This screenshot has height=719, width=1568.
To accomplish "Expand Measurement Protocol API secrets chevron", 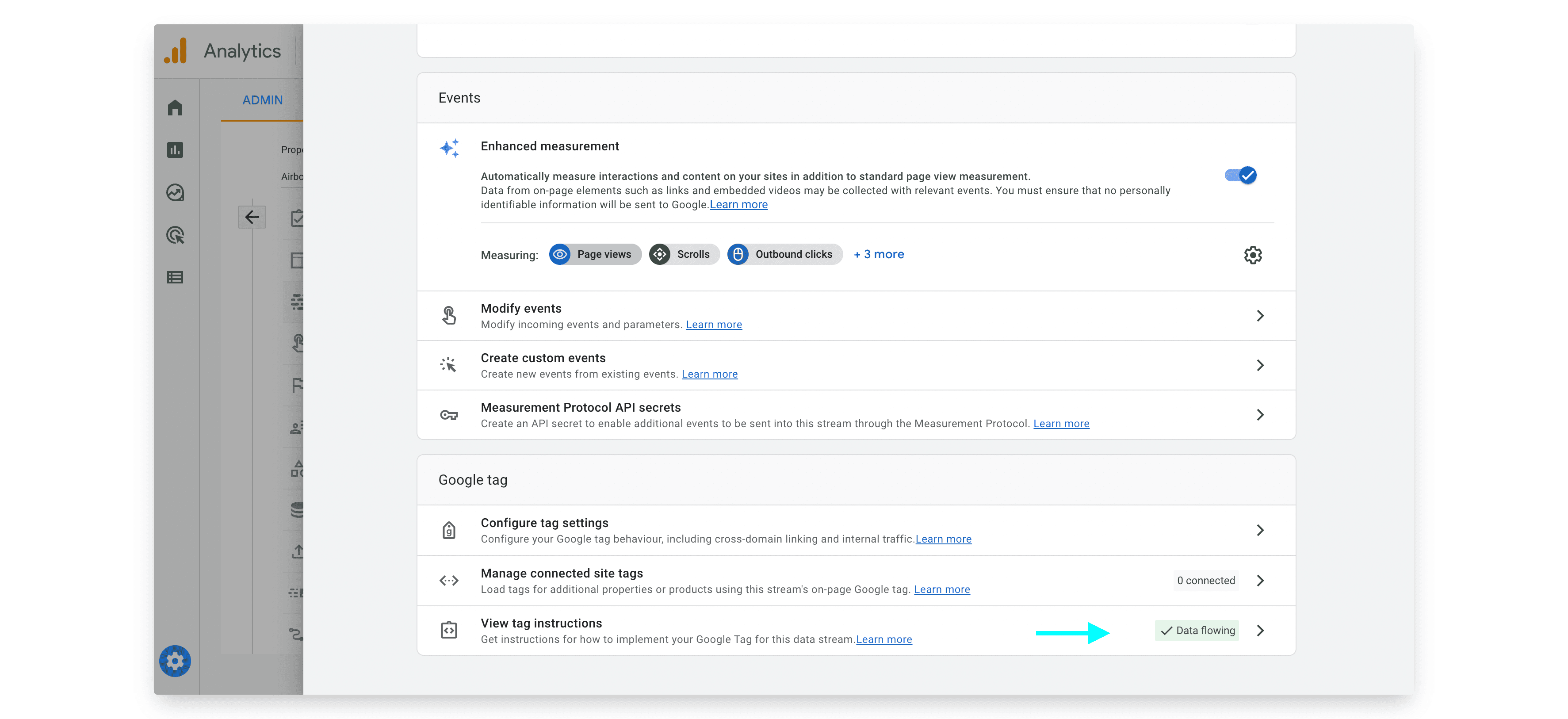I will pyautogui.click(x=1260, y=415).
